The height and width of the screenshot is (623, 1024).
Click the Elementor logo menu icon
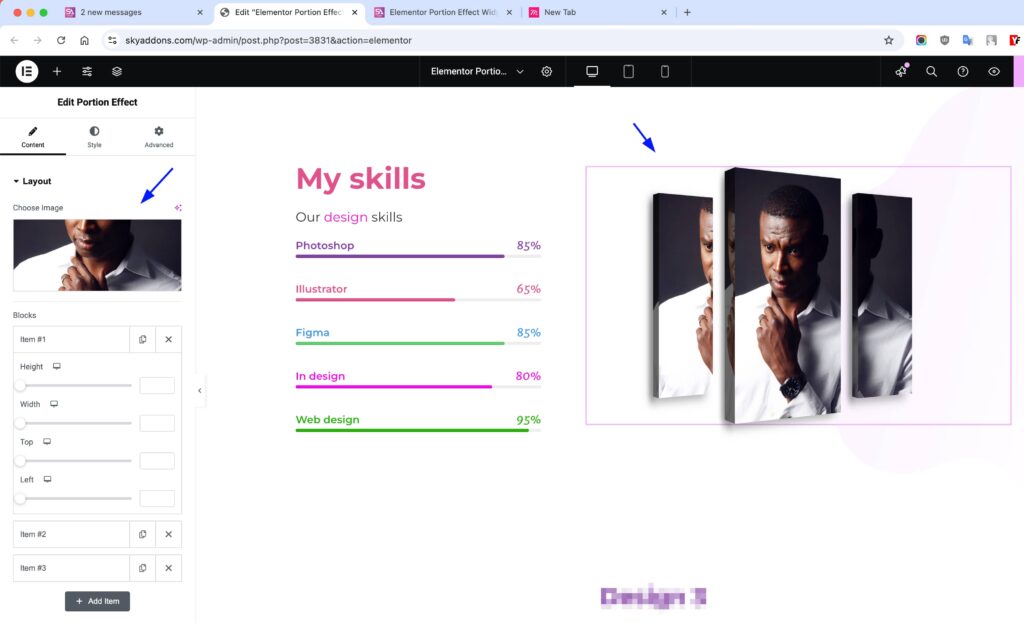coord(27,71)
